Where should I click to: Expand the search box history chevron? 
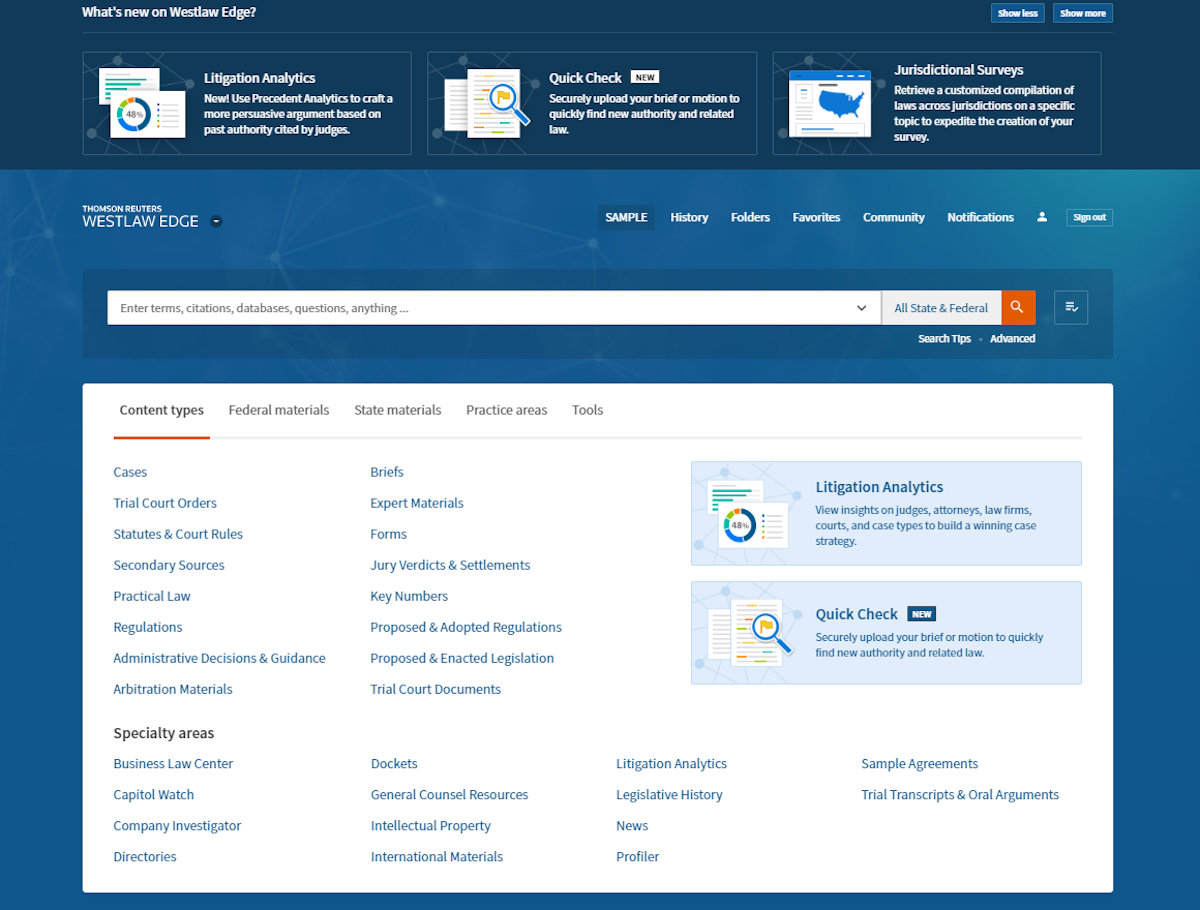(x=861, y=308)
